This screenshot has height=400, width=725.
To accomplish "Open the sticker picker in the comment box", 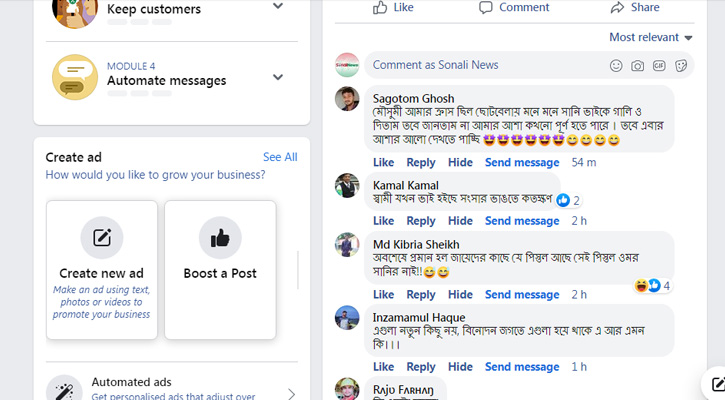I will coord(682,66).
